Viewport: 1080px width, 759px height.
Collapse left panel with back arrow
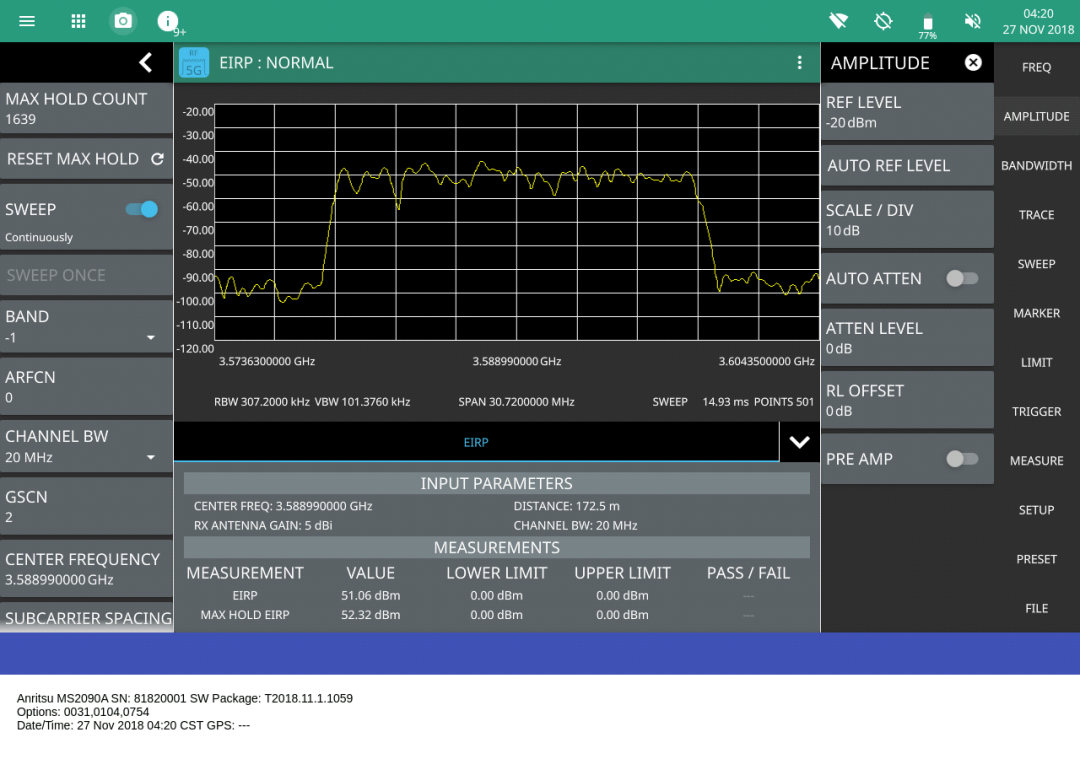click(145, 63)
